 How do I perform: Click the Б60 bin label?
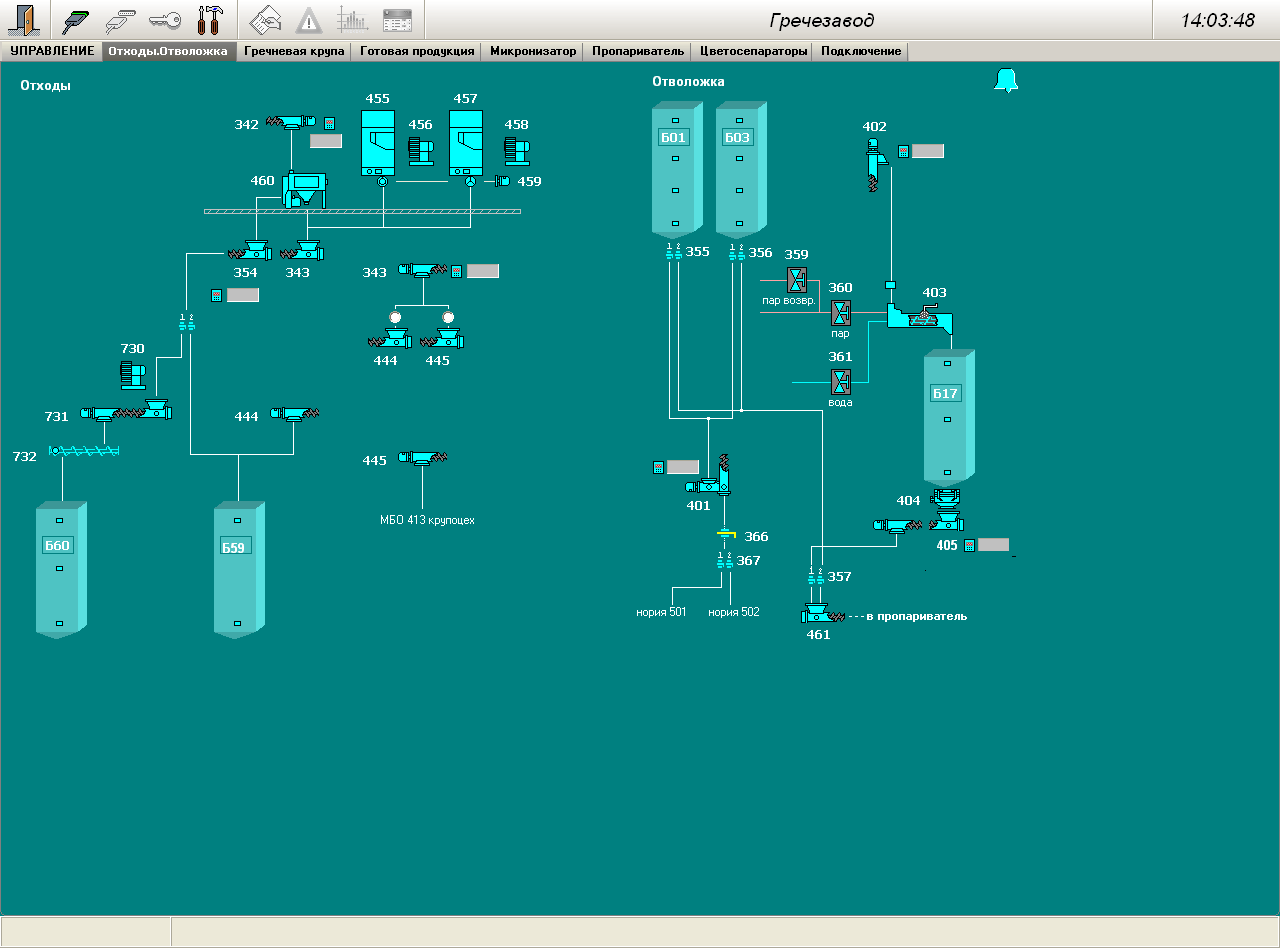click(57, 545)
